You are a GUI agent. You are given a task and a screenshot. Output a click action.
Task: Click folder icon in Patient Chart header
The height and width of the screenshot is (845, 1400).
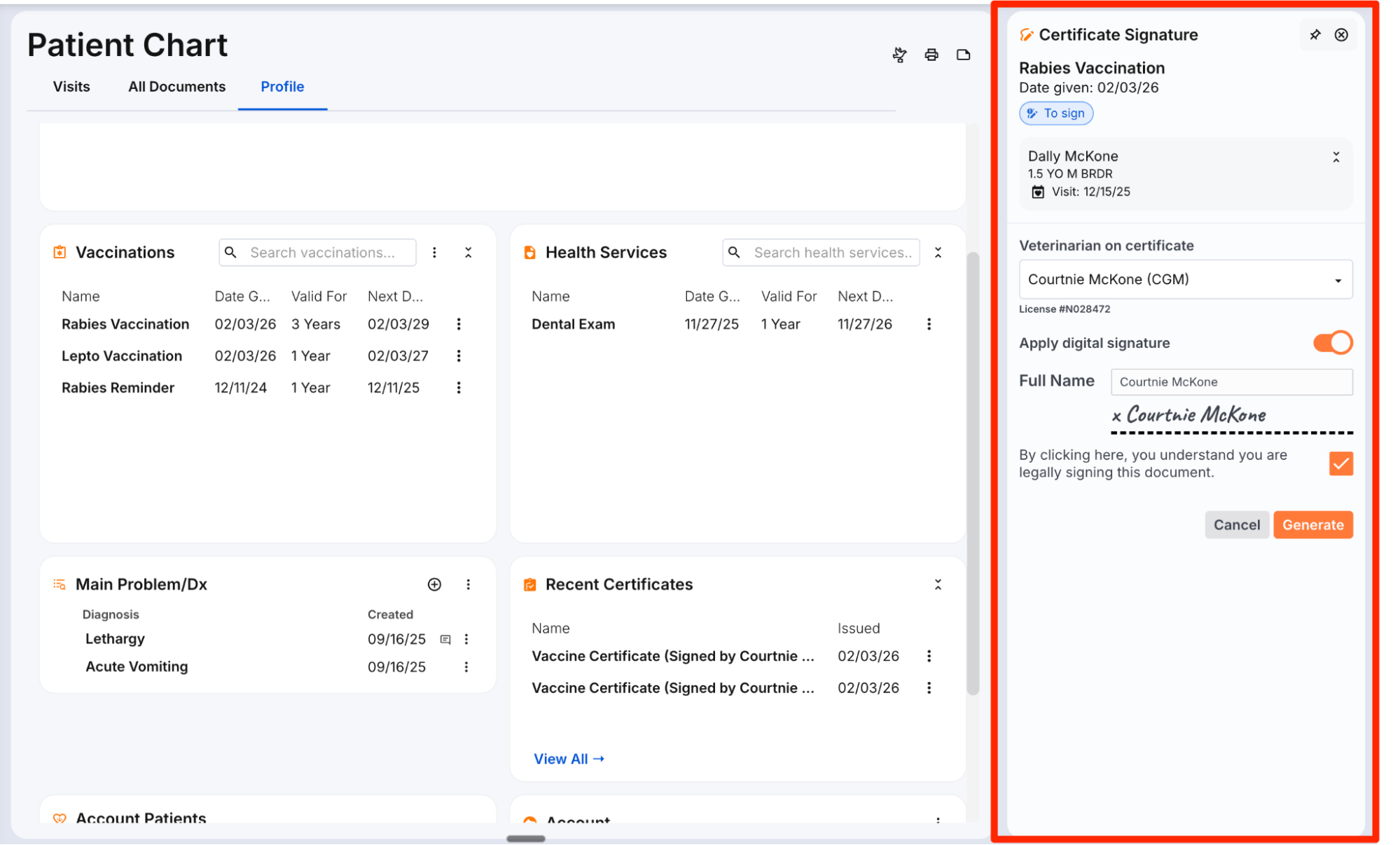963,55
